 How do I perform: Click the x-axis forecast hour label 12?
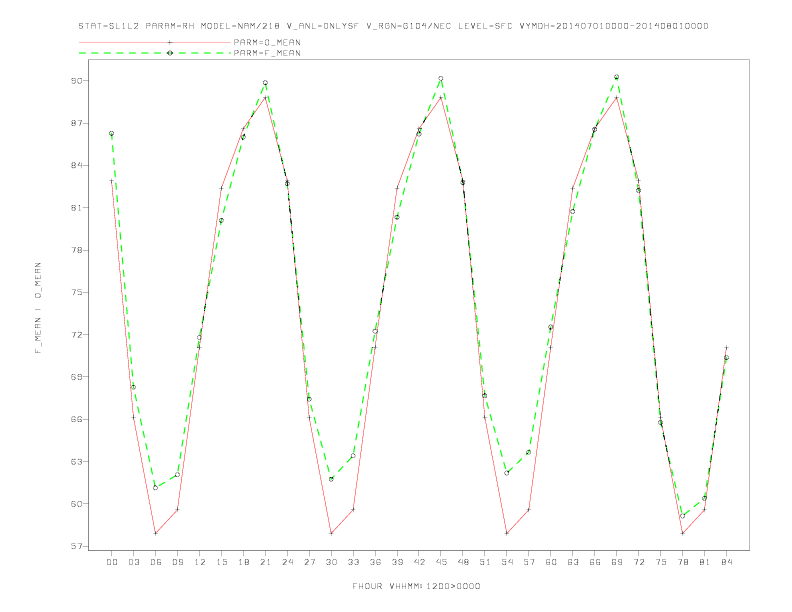pyautogui.click(x=200, y=562)
